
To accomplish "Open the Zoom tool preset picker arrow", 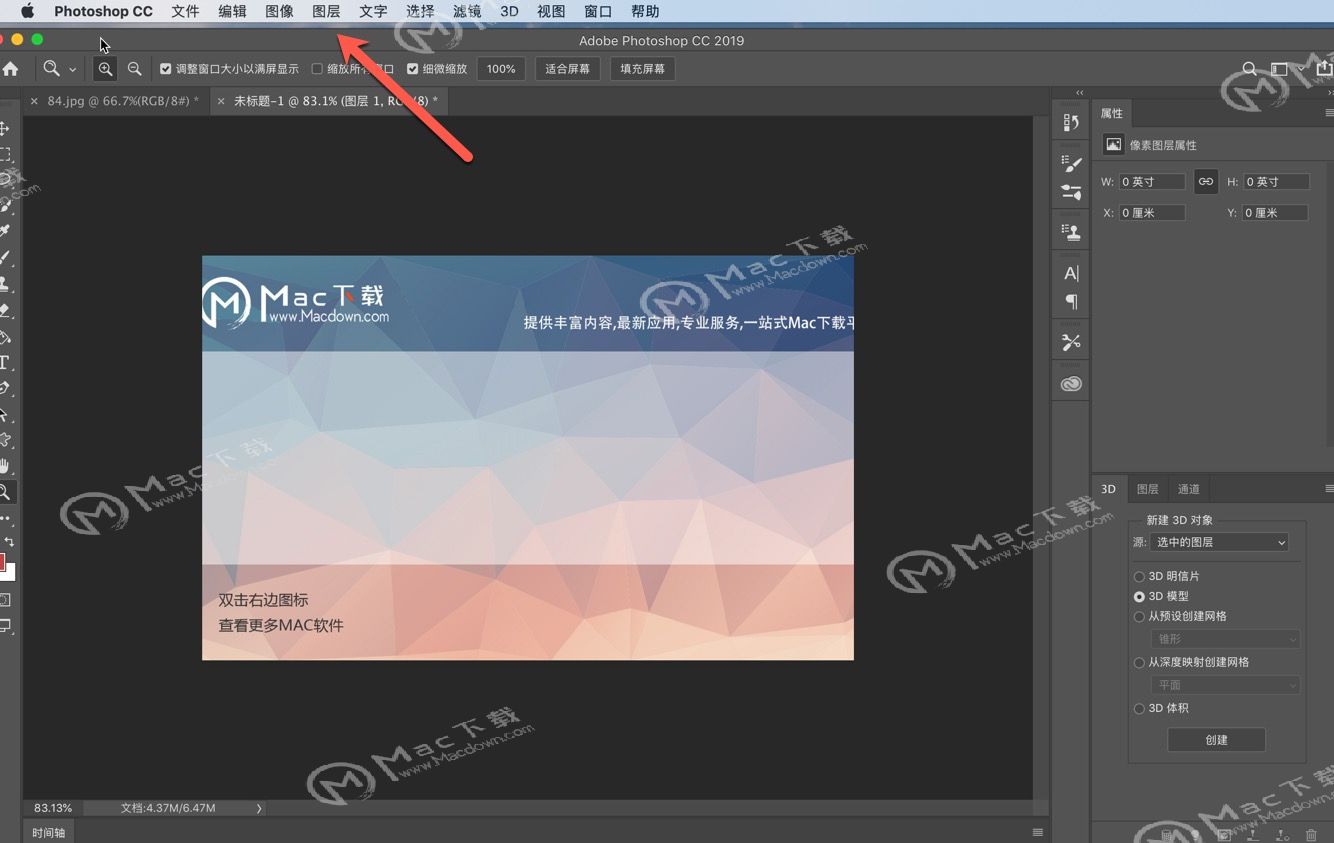I will point(72,70).
